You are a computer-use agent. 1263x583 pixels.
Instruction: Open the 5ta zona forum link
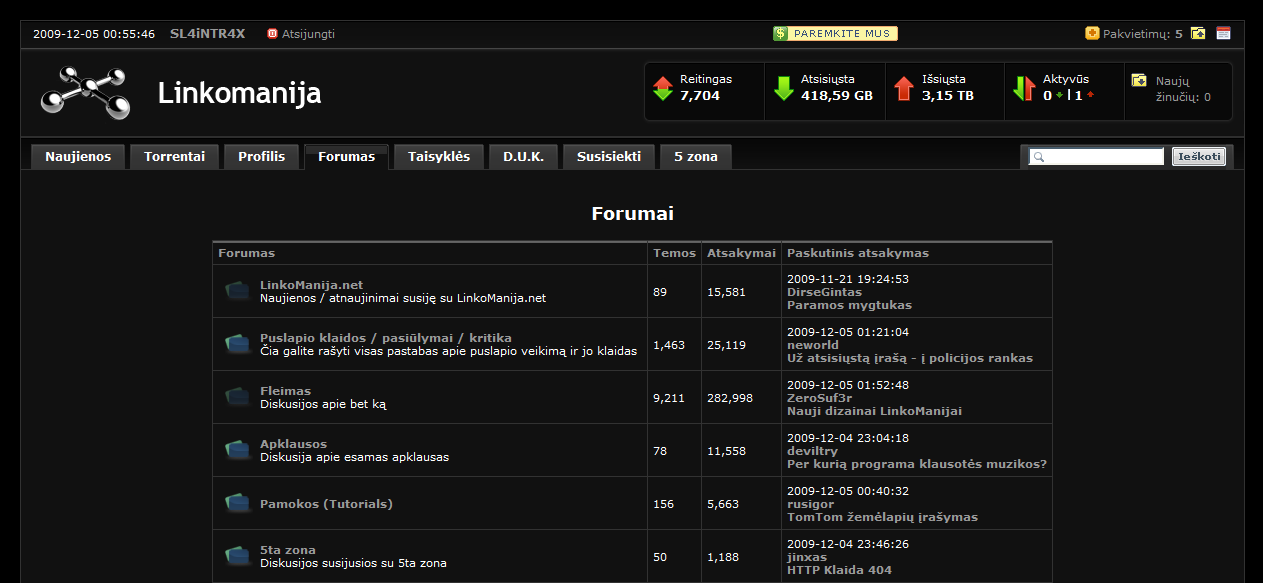(288, 550)
